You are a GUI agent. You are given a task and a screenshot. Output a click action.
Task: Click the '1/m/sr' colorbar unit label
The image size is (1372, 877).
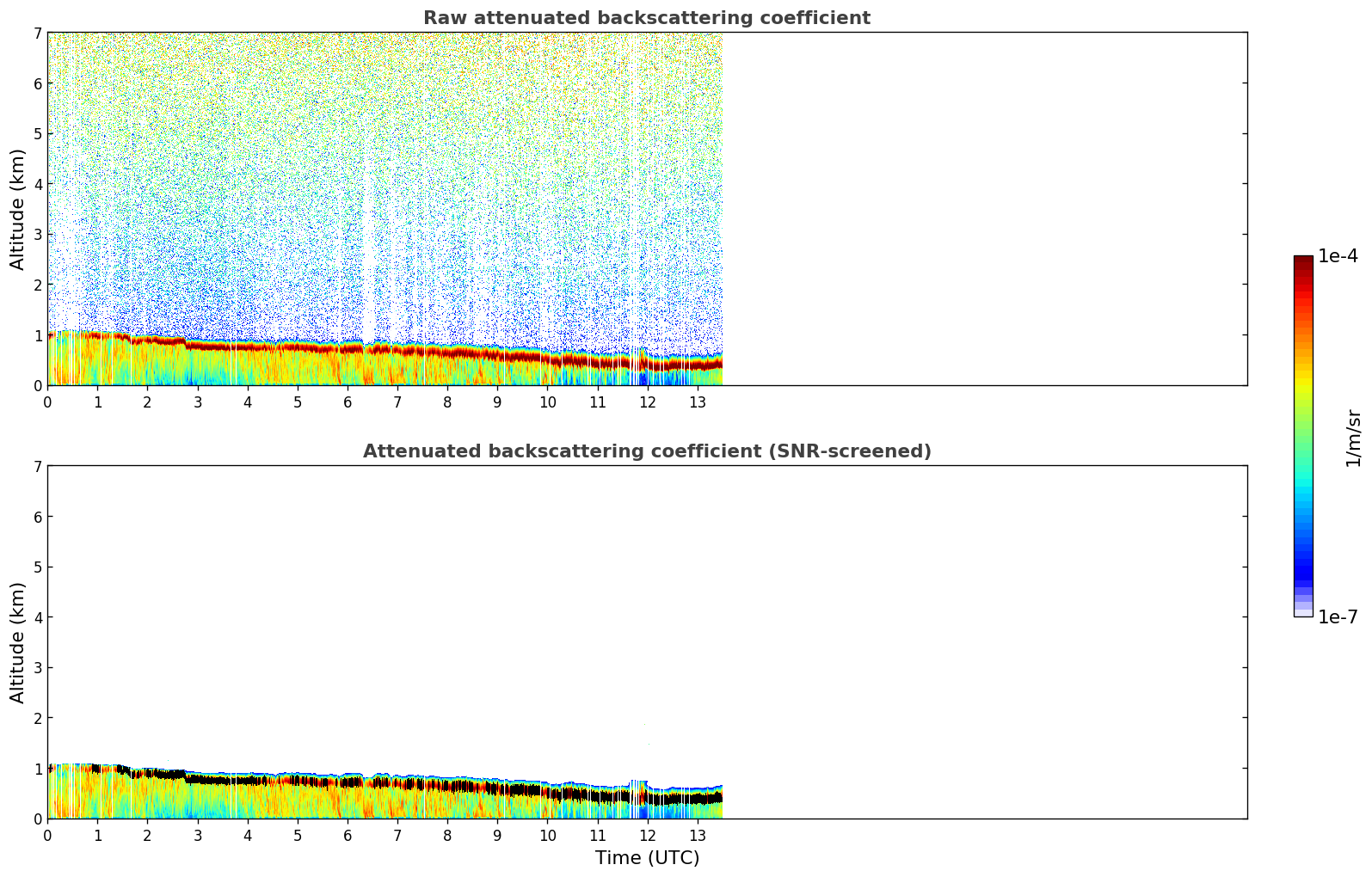click(x=1353, y=438)
